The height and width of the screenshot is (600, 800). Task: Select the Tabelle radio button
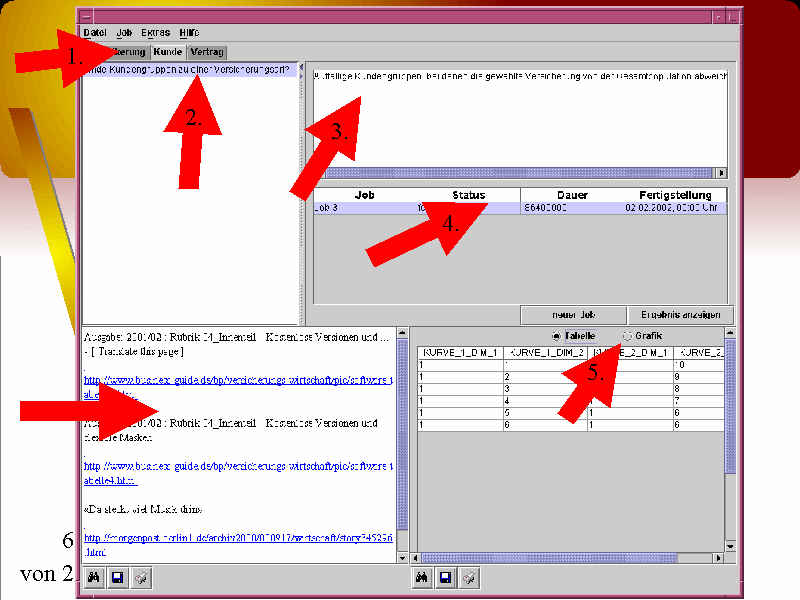coord(557,336)
